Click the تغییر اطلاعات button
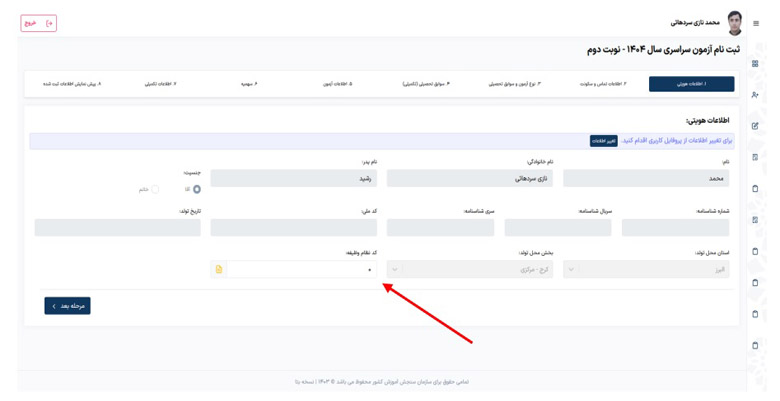Screen dimensions: 780x401 604,141
